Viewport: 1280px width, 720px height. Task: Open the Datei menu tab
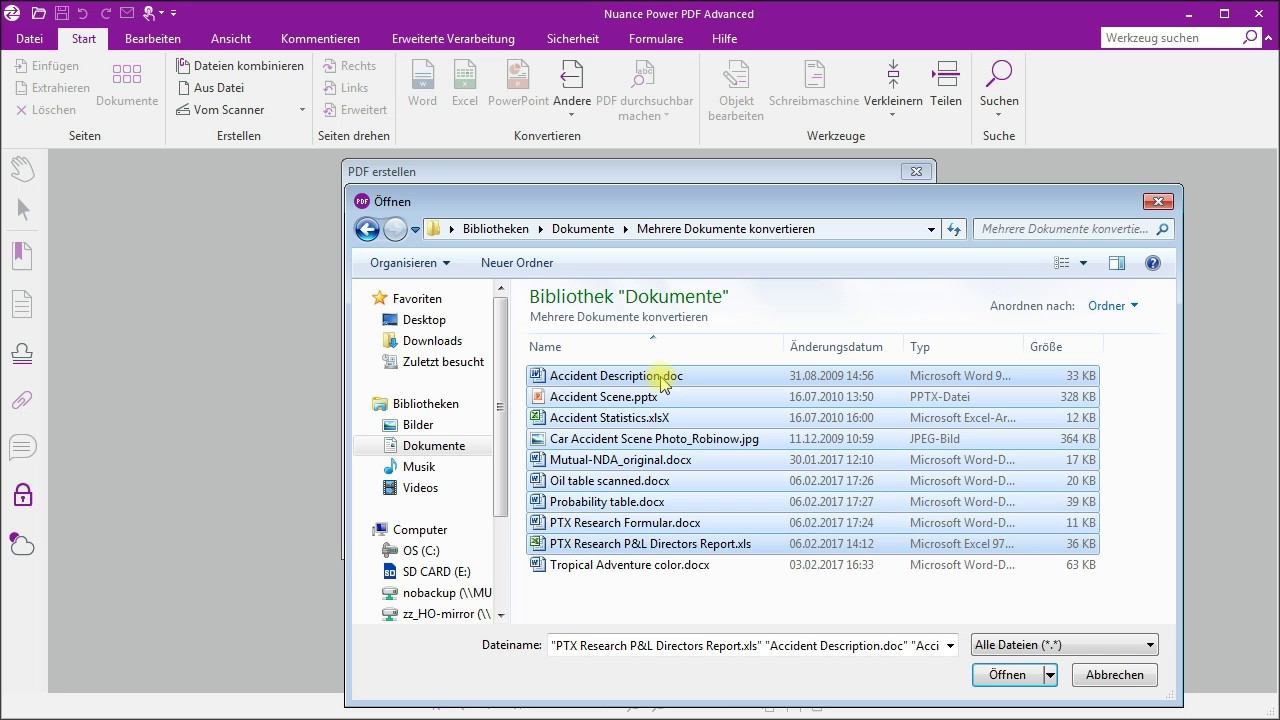[30, 39]
